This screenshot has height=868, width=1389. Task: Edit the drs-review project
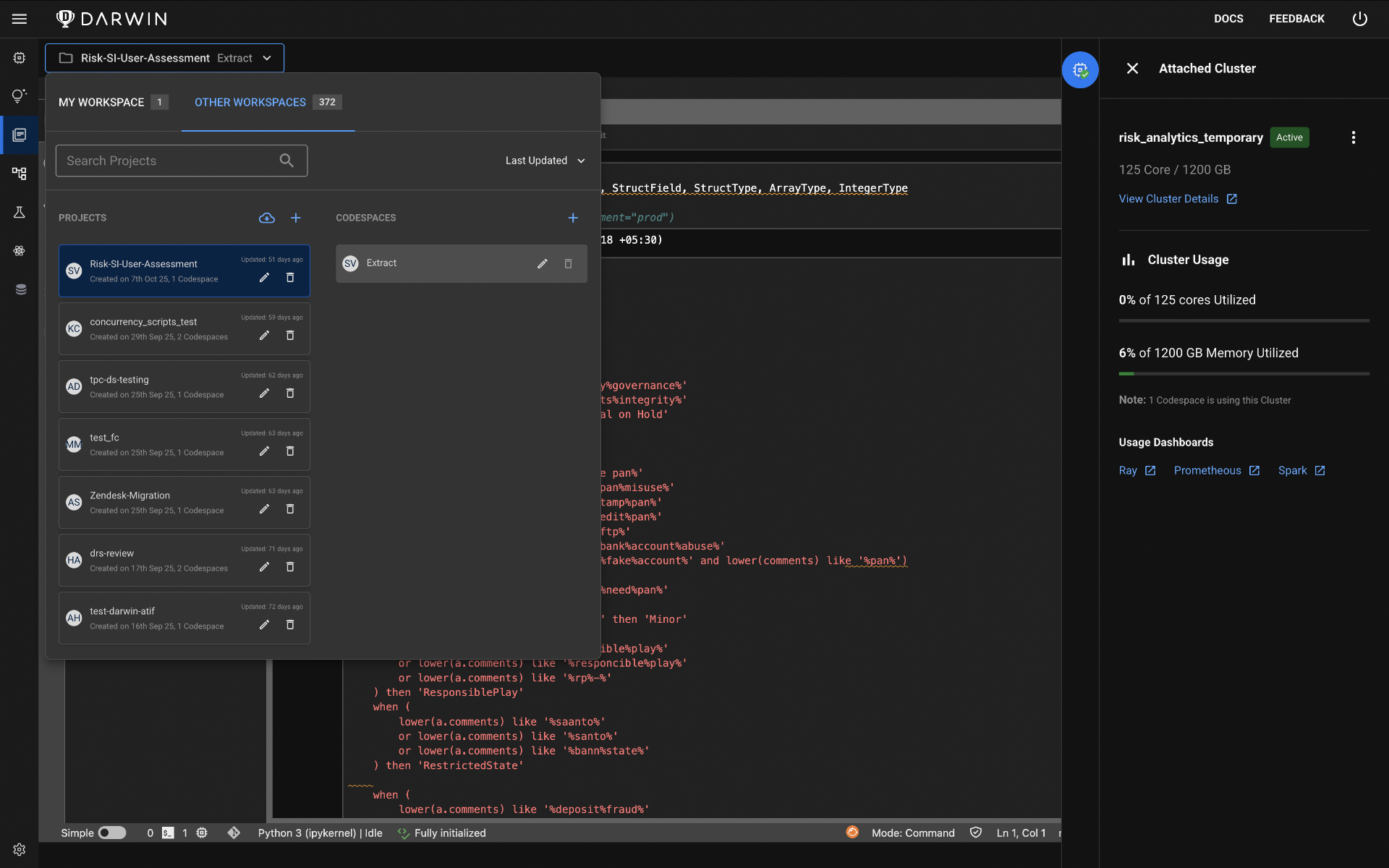[265, 567]
